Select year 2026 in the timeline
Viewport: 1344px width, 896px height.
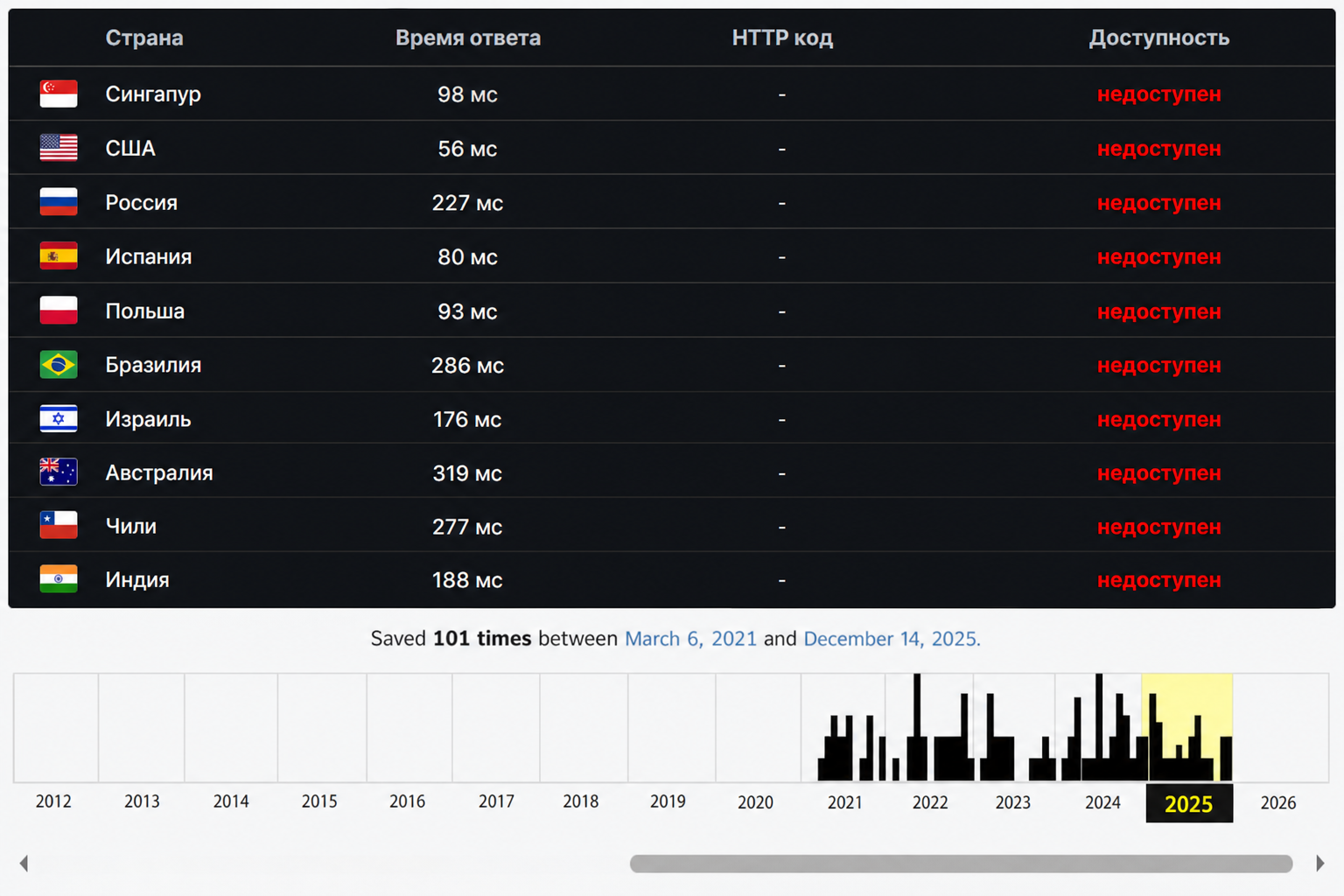(x=1278, y=802)
